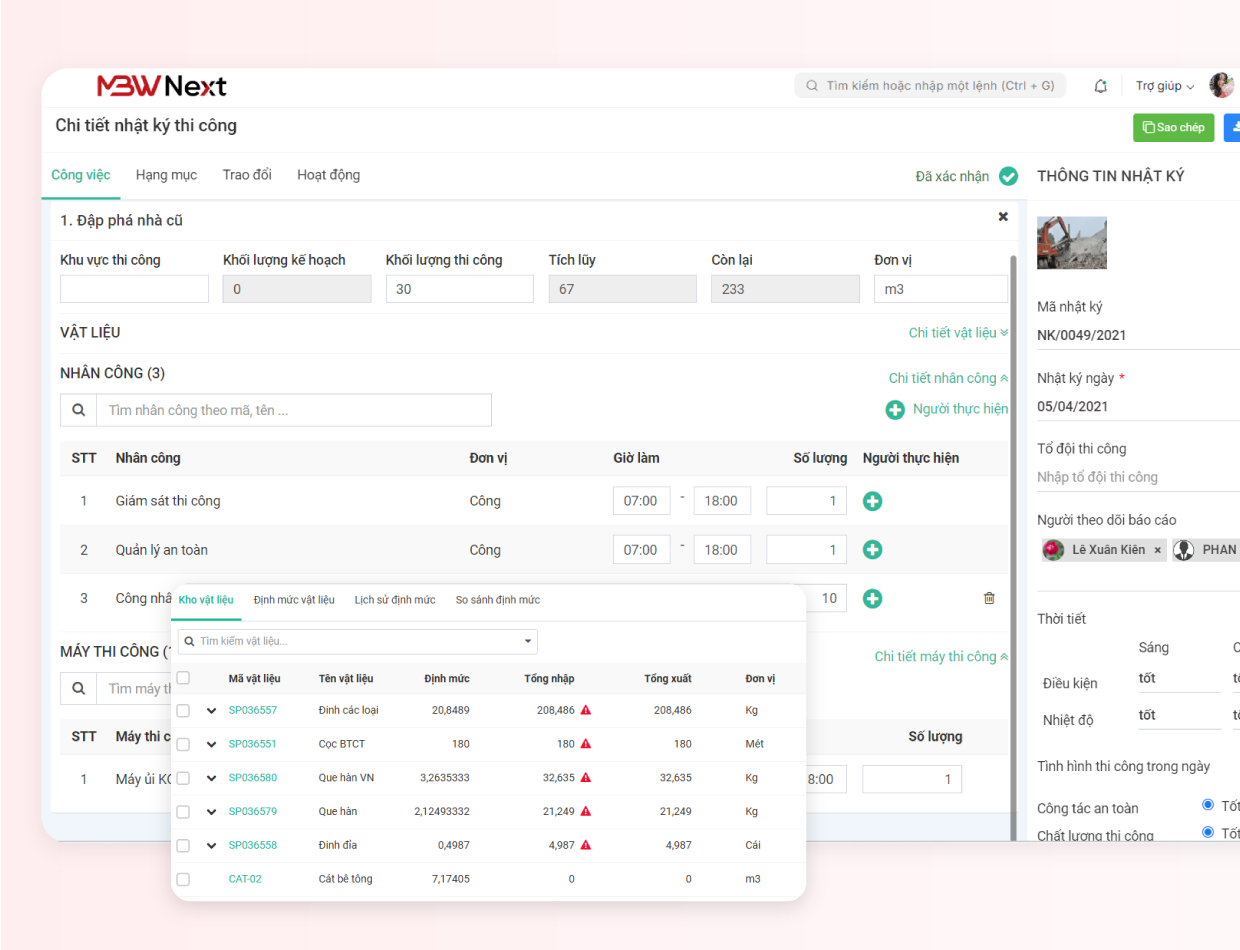Click the trash icon in row 3
The image size is (1240, 950).
point(989,598)
